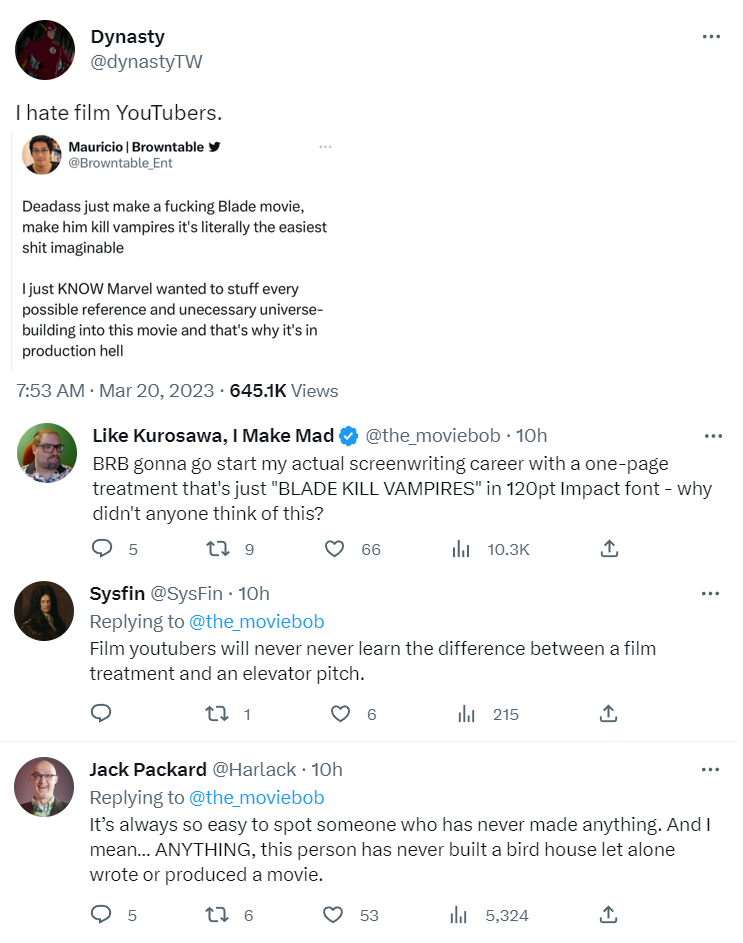Image resolution: width=743 pixels, height=943 pixels.
Task: Retweet Sysfin's film treatment reply
Action: (217, 714)
